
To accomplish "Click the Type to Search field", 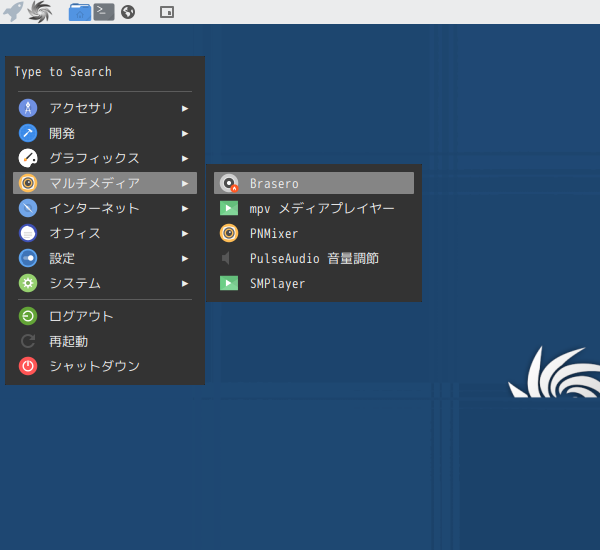I will 105,72.
